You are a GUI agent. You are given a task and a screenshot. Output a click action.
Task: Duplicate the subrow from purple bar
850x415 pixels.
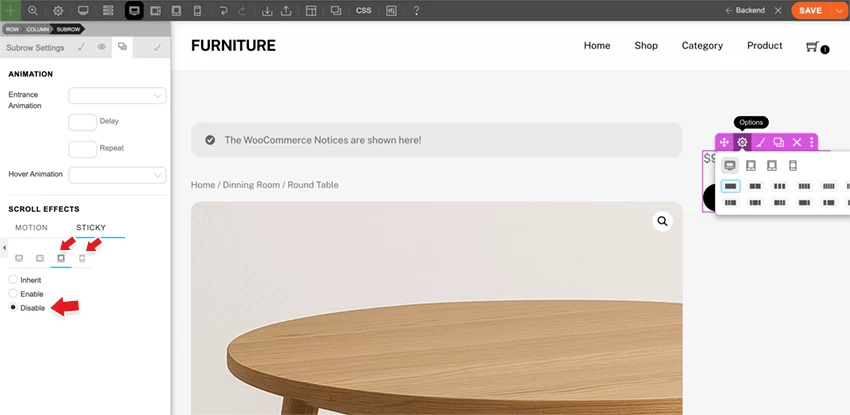coord(778,142)
